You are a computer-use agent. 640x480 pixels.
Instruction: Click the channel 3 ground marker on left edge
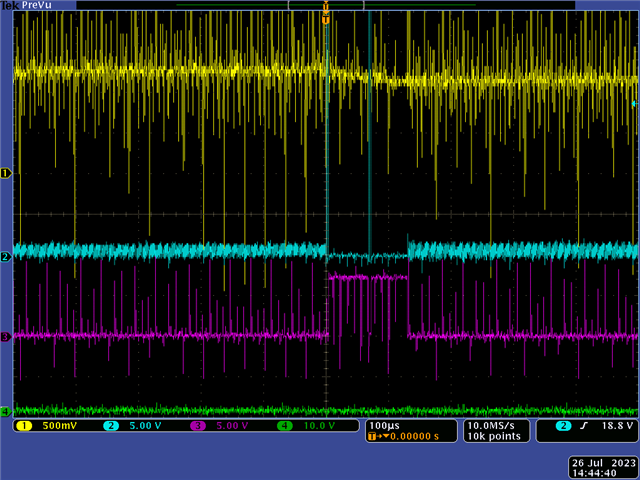point(6,337)
